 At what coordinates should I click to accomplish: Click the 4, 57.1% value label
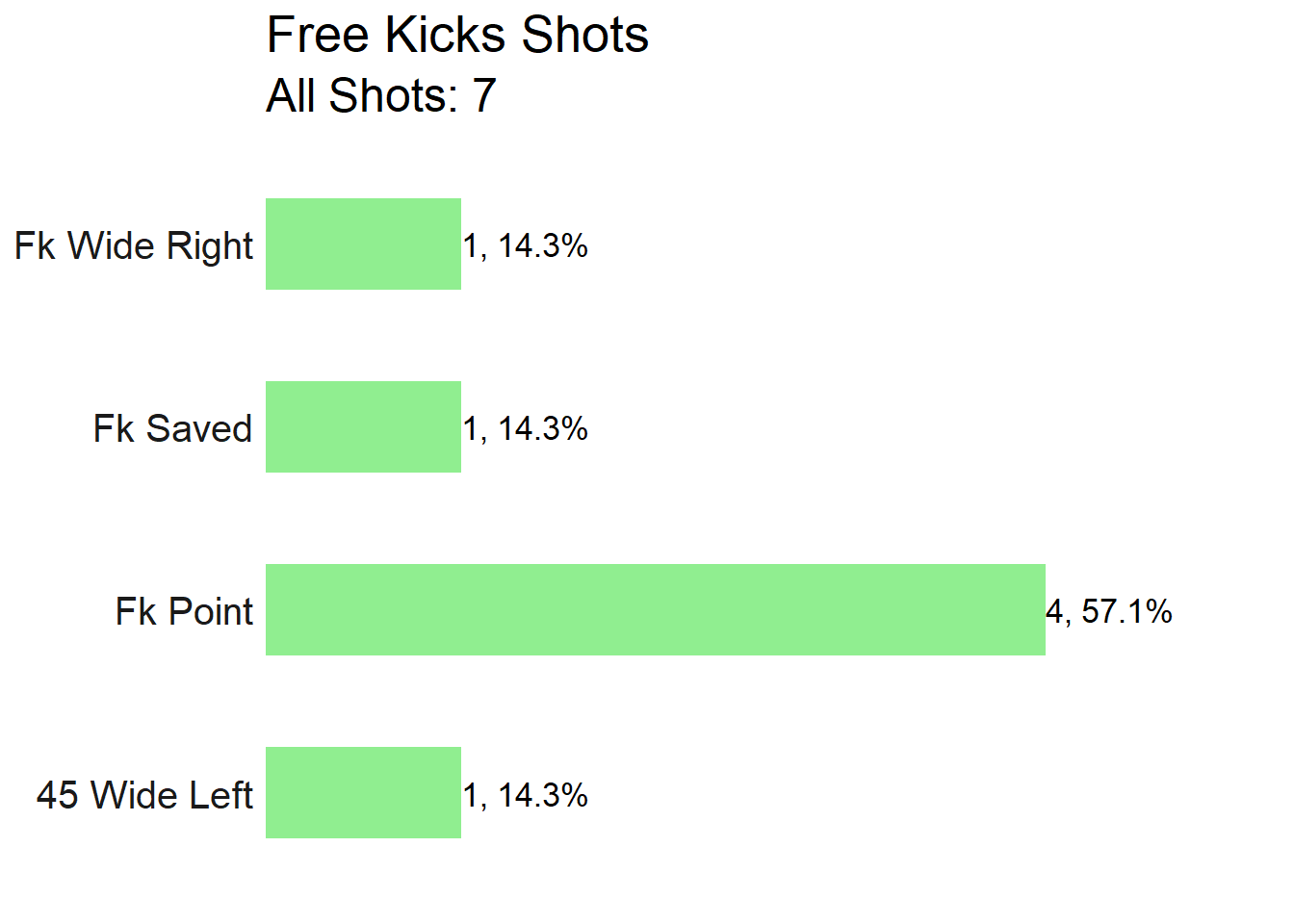pyautogui.click(x=1109, y=612)
